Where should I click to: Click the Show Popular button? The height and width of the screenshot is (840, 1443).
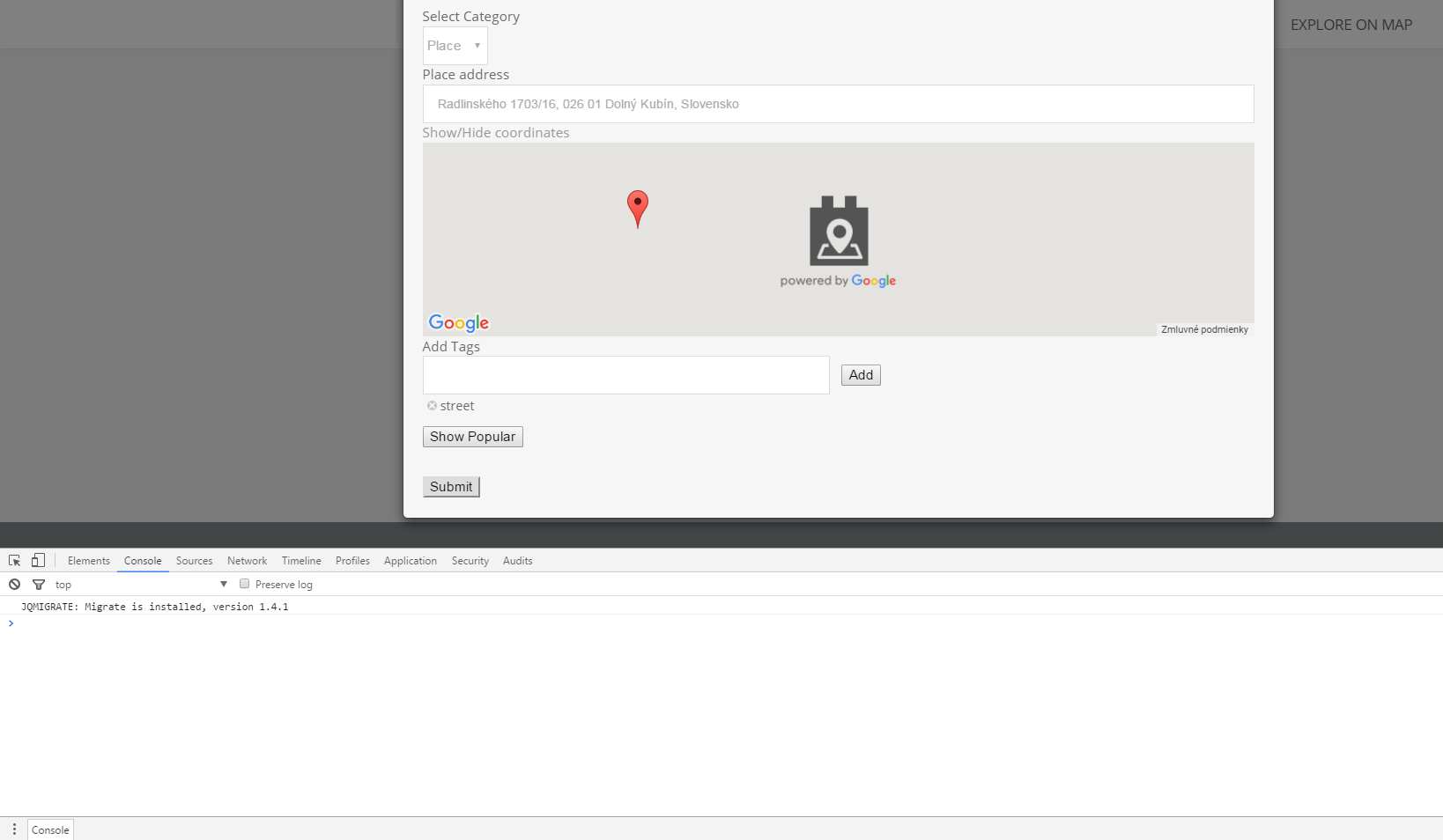pyautogui.click(x=472, y=437)
